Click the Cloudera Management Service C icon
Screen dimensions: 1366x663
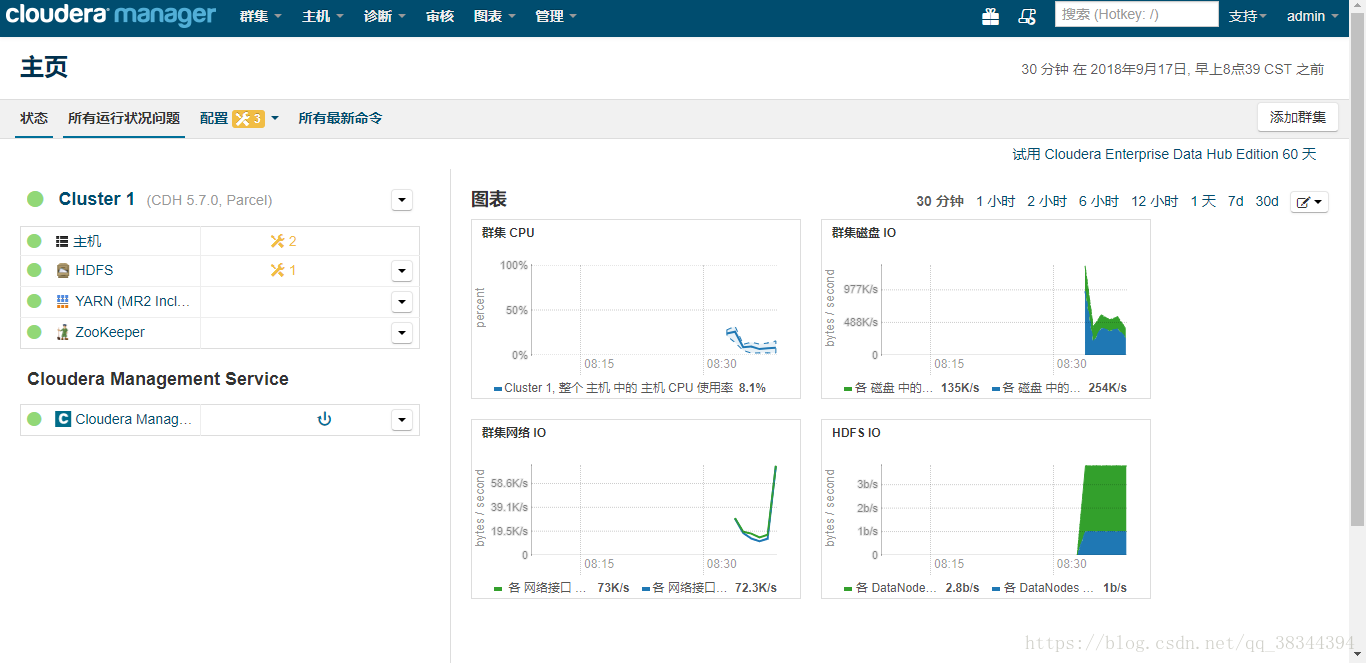point(63,419)
